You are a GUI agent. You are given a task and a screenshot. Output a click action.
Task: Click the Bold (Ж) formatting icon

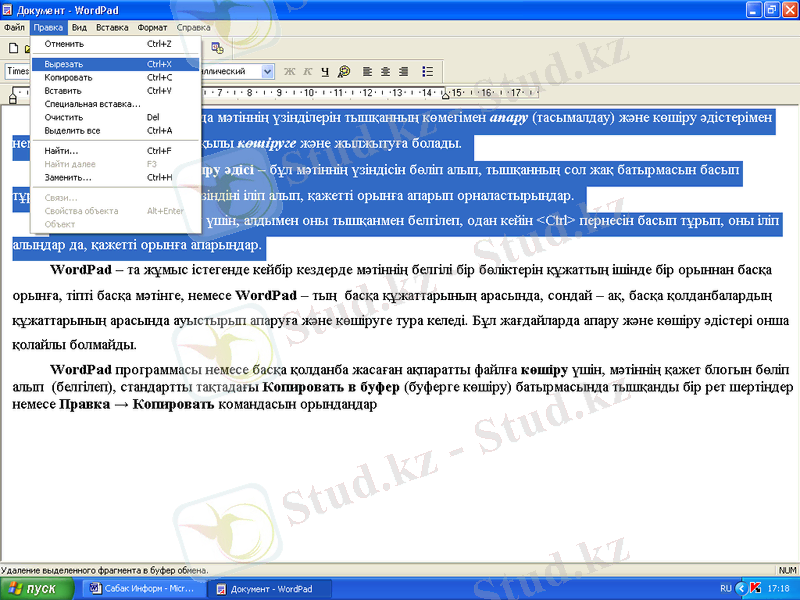point(290,72)
